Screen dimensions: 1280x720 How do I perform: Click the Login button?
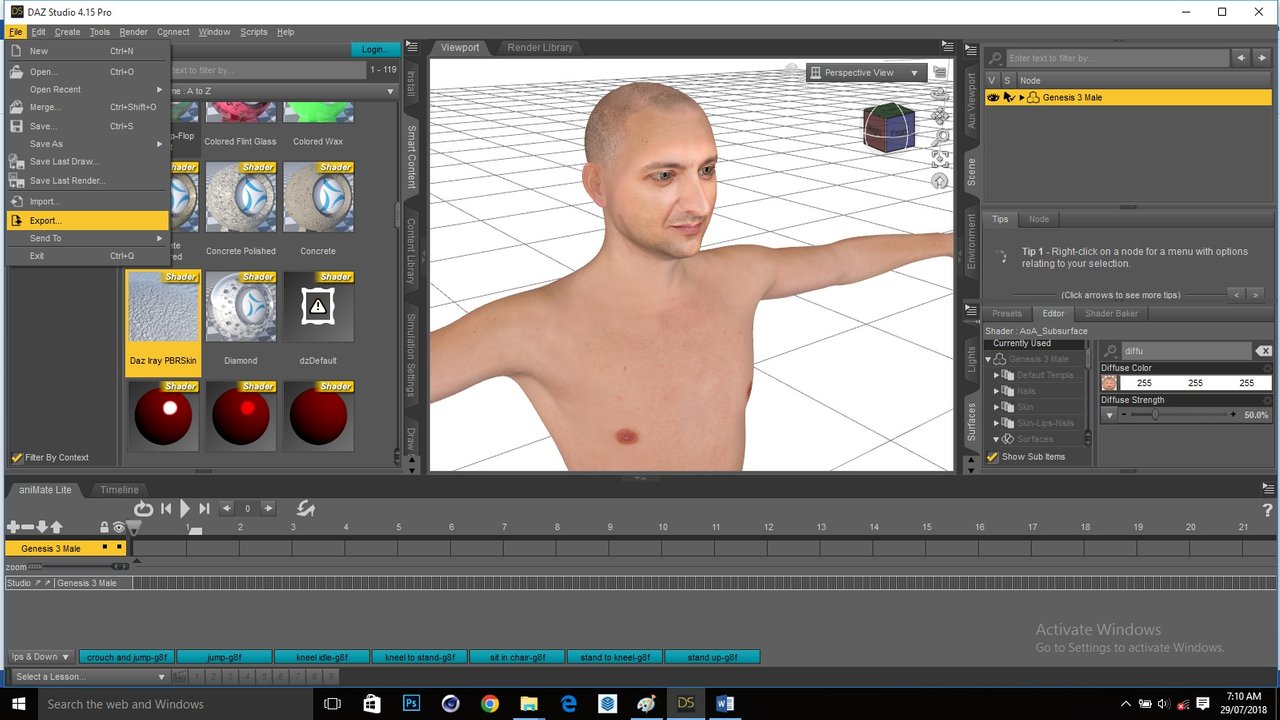click(x=375, y=49)
